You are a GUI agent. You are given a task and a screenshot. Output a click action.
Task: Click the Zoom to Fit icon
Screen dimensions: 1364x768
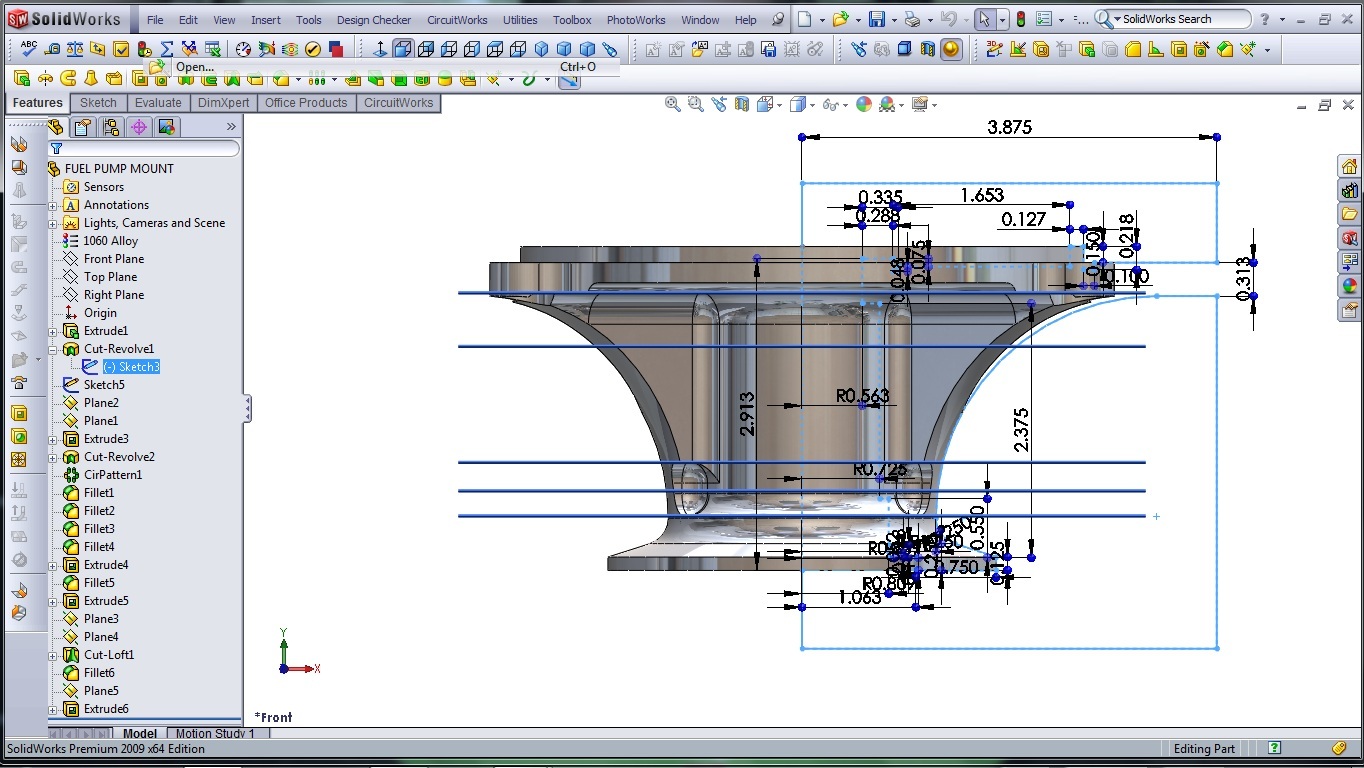click(x=670, y=104)
